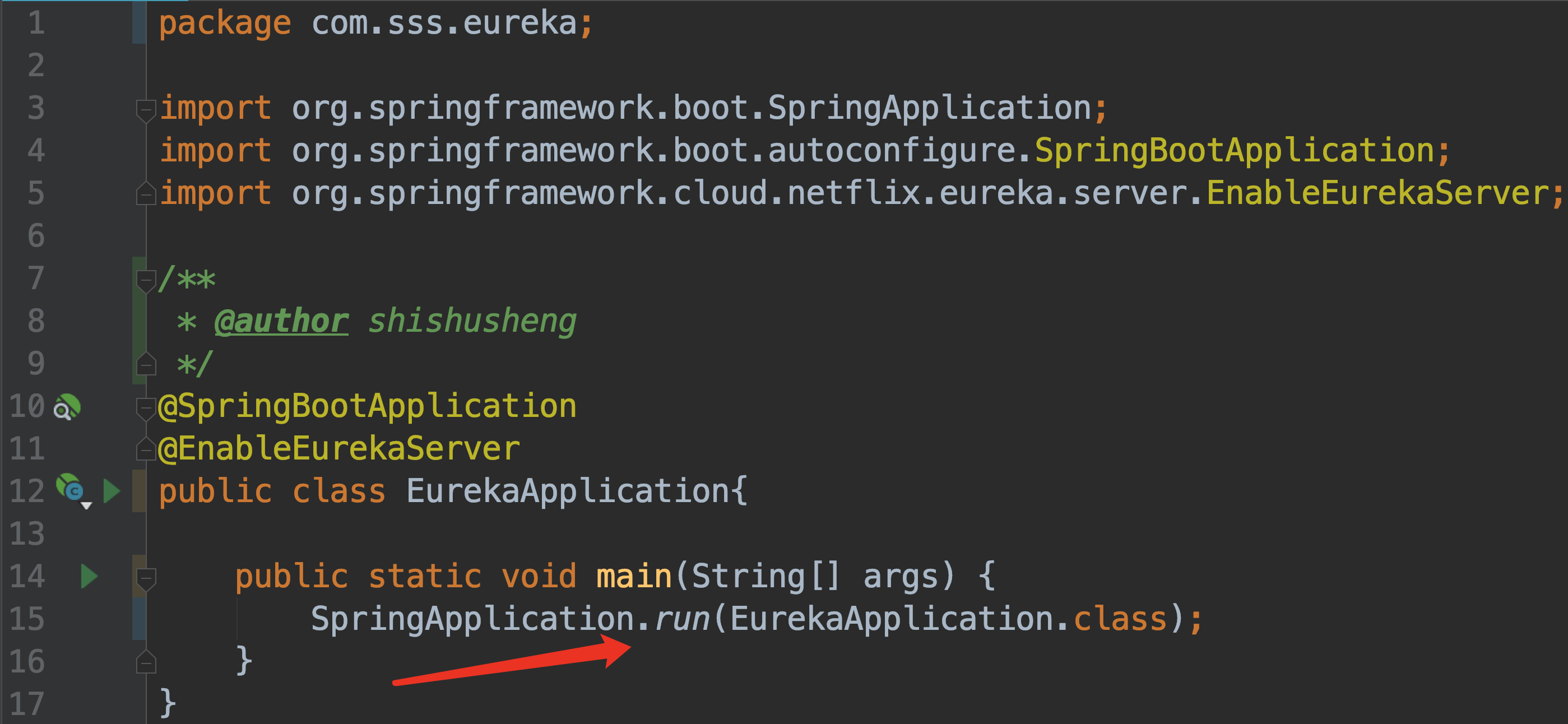Collapse the imports block at line 3

146,109
